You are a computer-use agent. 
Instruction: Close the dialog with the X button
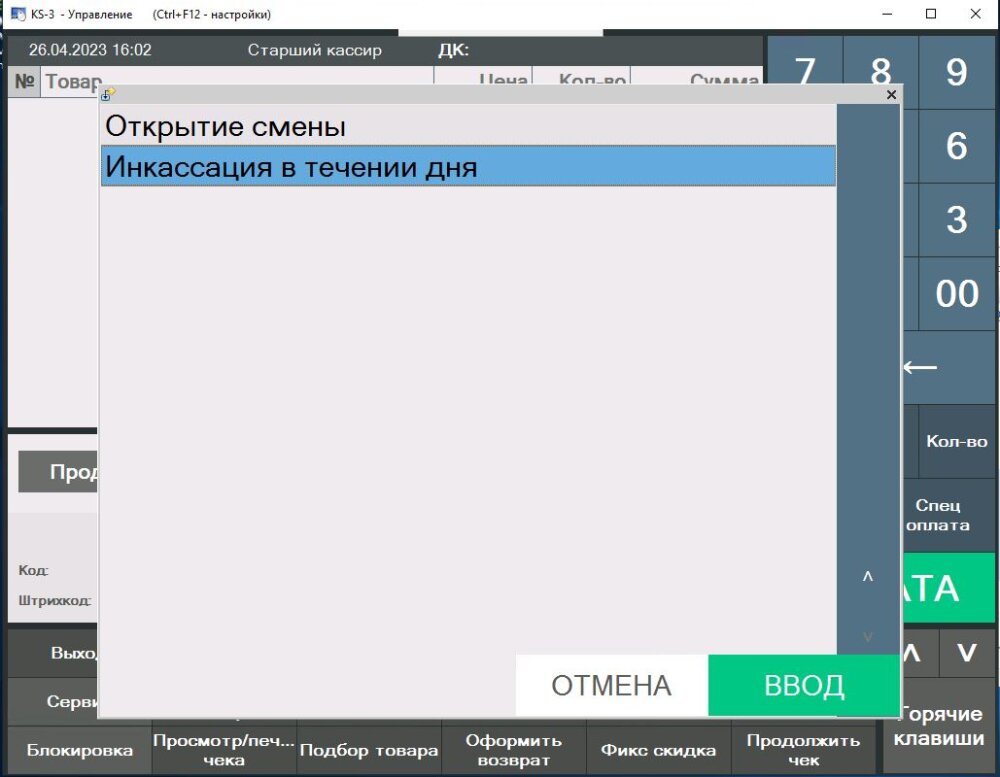click(x=892, y=94)
